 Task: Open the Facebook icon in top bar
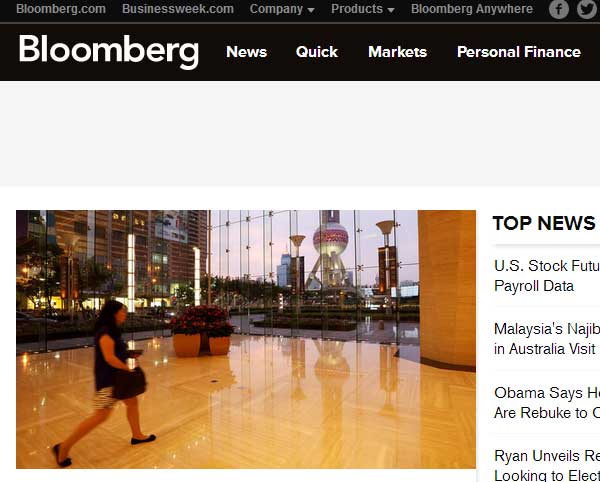point(559,9)
